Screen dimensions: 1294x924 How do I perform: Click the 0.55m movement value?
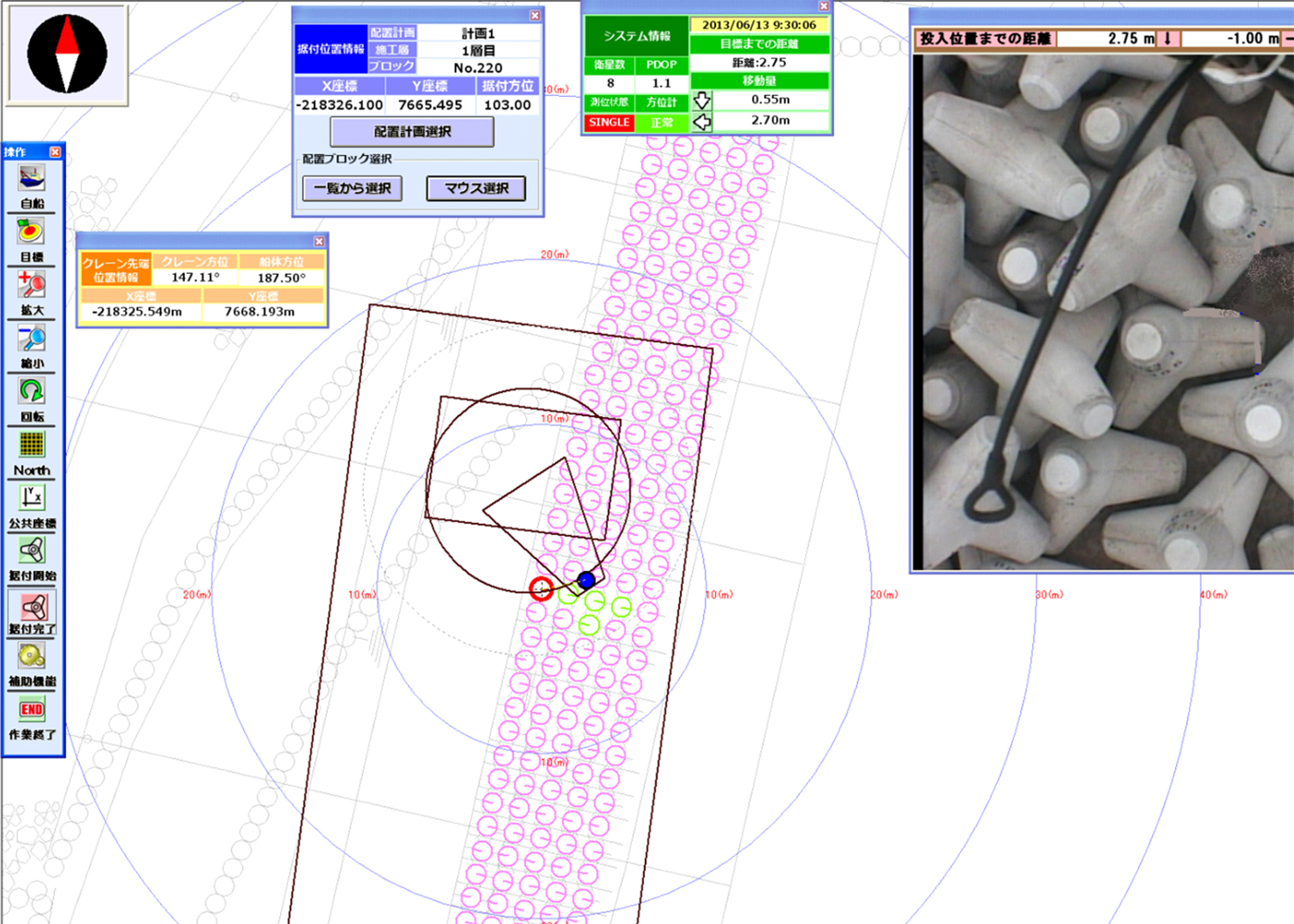(x=771, y=100)
